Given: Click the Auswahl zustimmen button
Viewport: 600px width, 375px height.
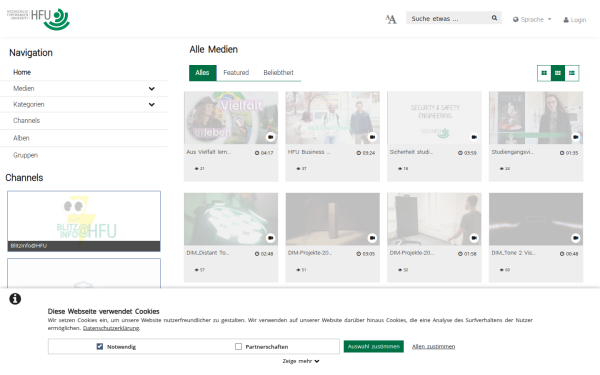Looking at the screenshot, I should click(373, 346).
